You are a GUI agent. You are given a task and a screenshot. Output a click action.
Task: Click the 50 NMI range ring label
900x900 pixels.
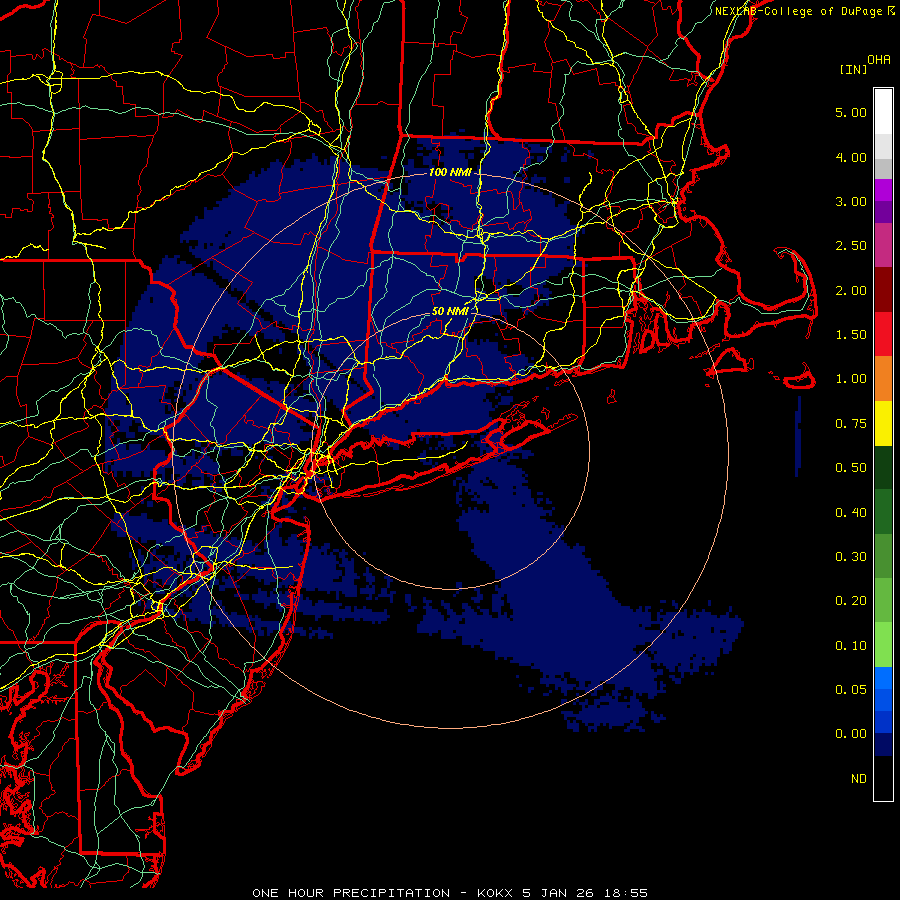pyautogui.click(x=450, y=311)
